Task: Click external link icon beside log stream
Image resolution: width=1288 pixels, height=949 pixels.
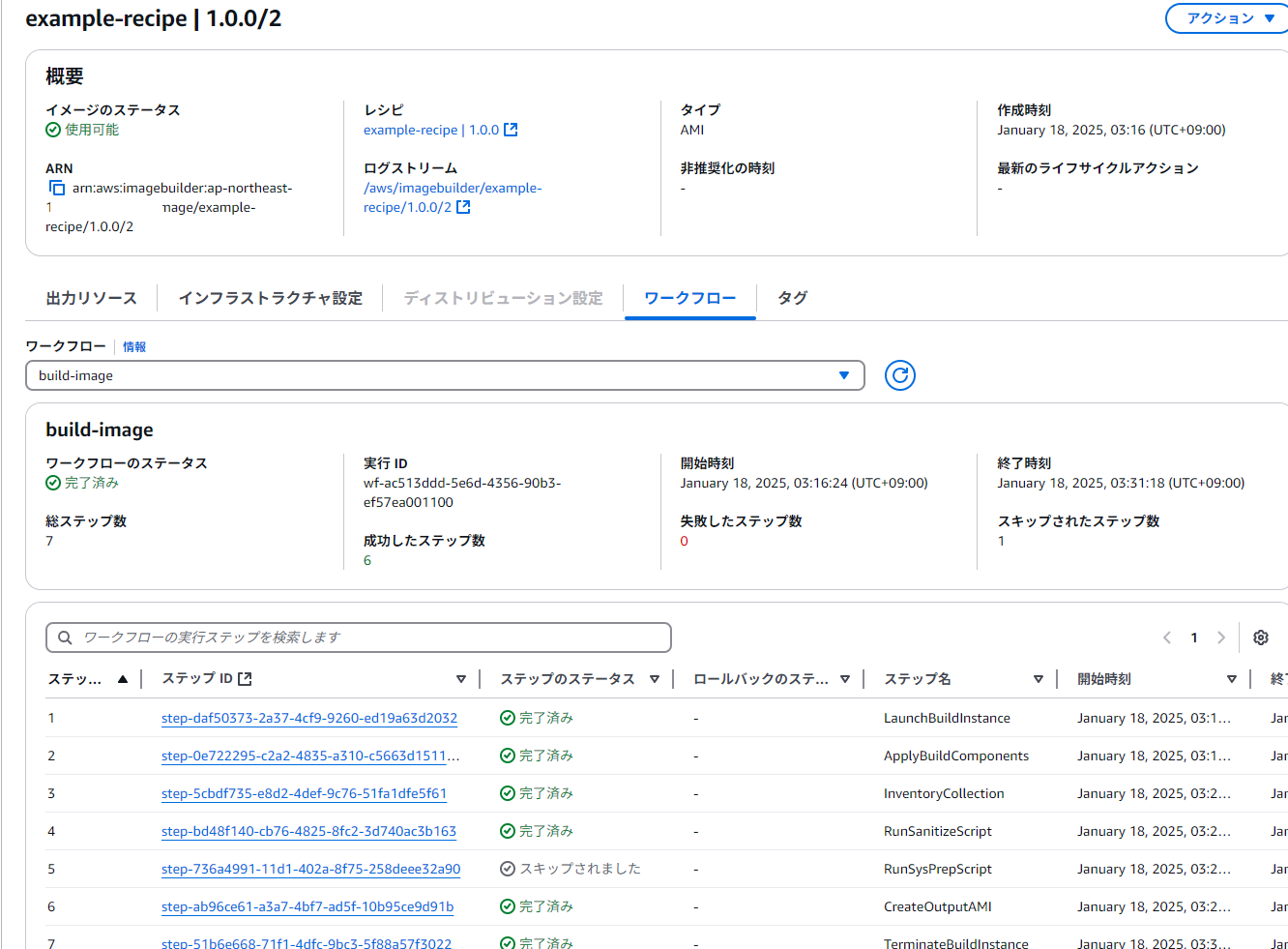Action: pos(463,207)
